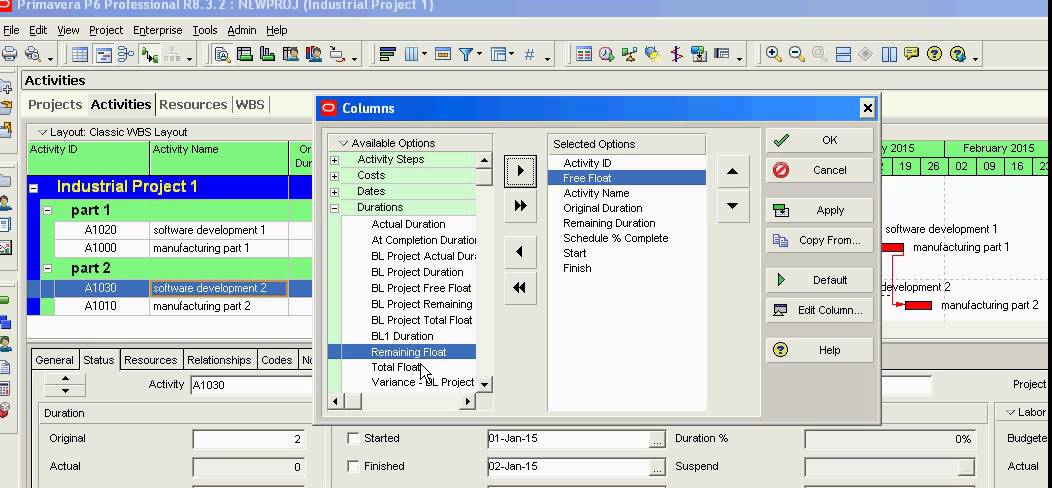The height and width of the screenshot is (488, 1052).
Task: Click the online help globe icon
Action: pyautogui.click(x=957, y=54)
